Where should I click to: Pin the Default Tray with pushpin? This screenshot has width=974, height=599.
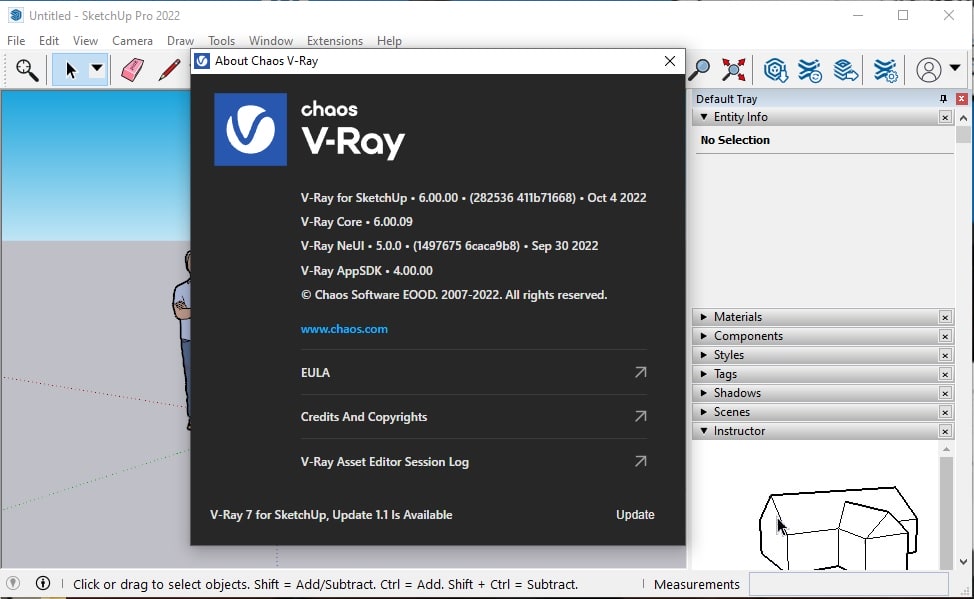(943, 99)
